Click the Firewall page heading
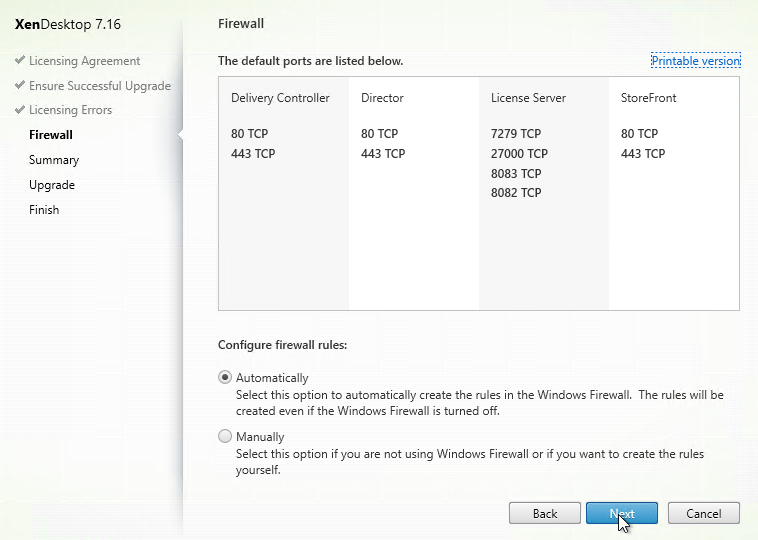 [241, 23]
